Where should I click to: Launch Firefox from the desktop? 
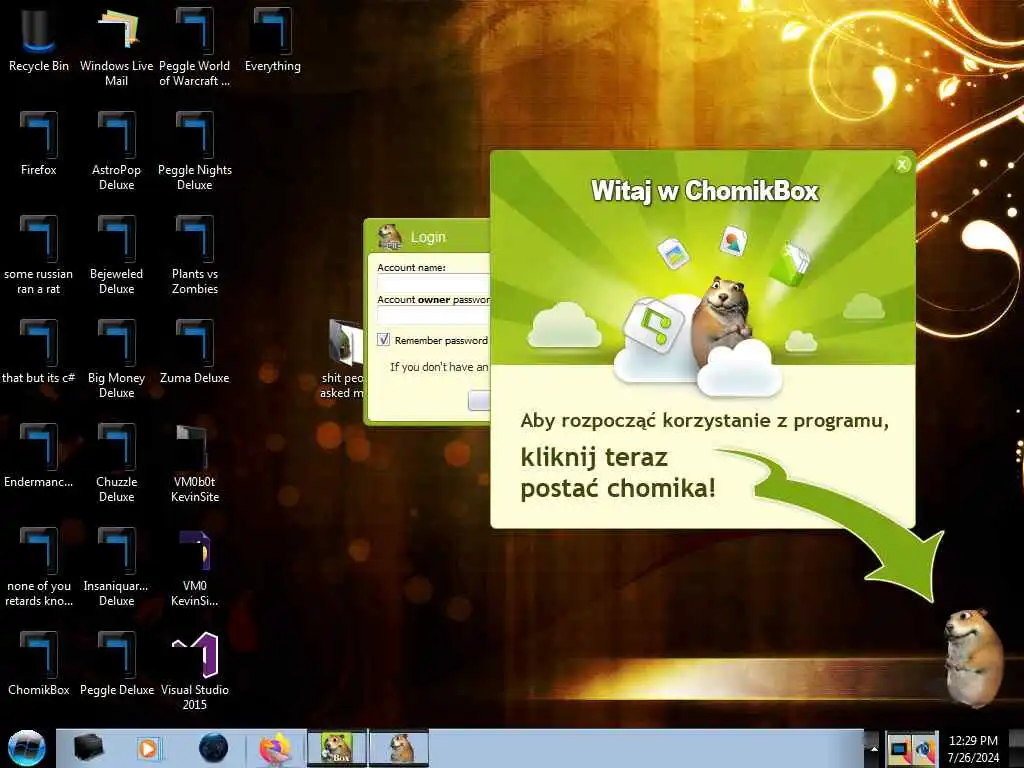[x=39, y=144]
